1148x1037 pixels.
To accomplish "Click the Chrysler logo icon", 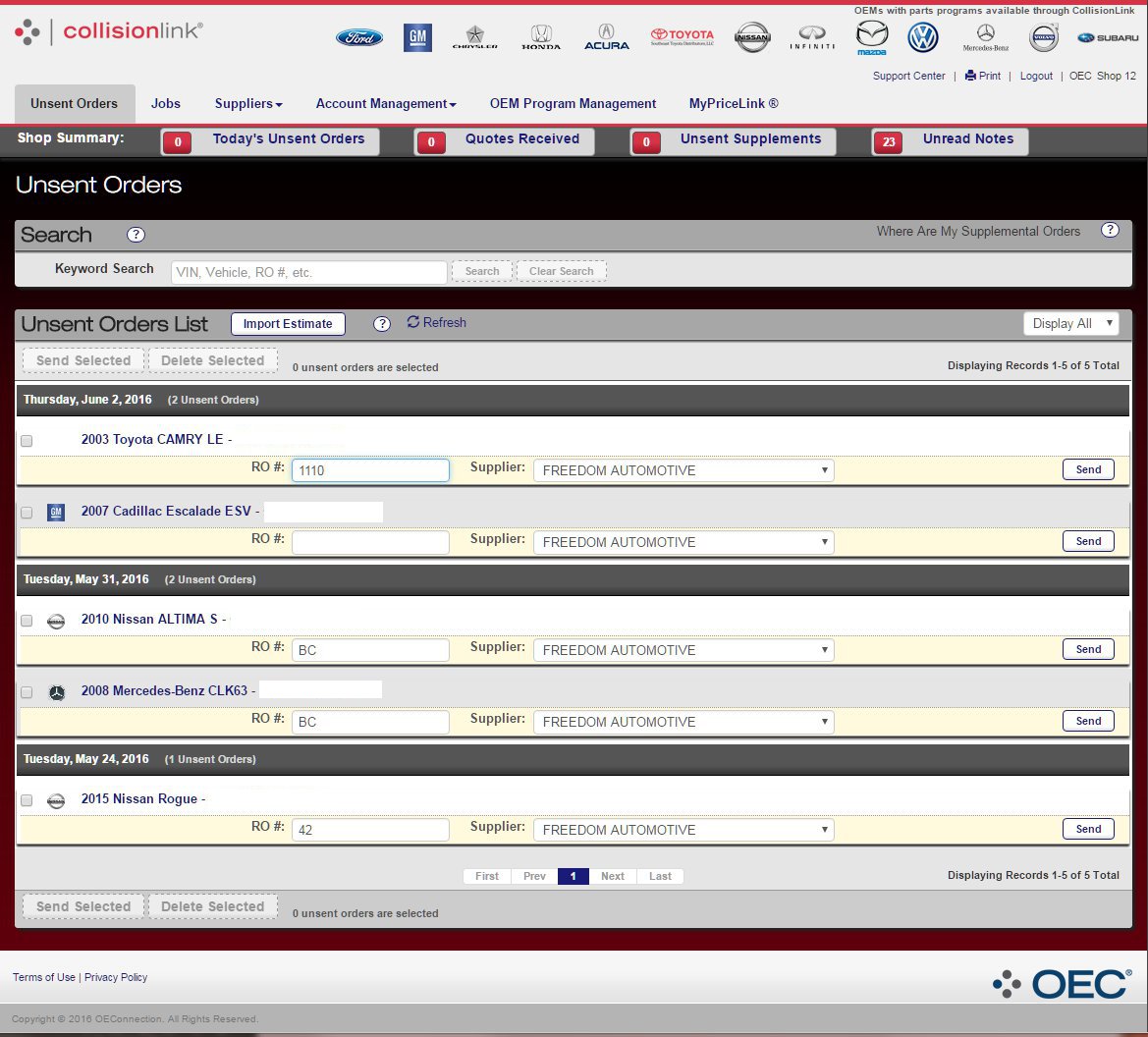I will click(x=475, y=36).
